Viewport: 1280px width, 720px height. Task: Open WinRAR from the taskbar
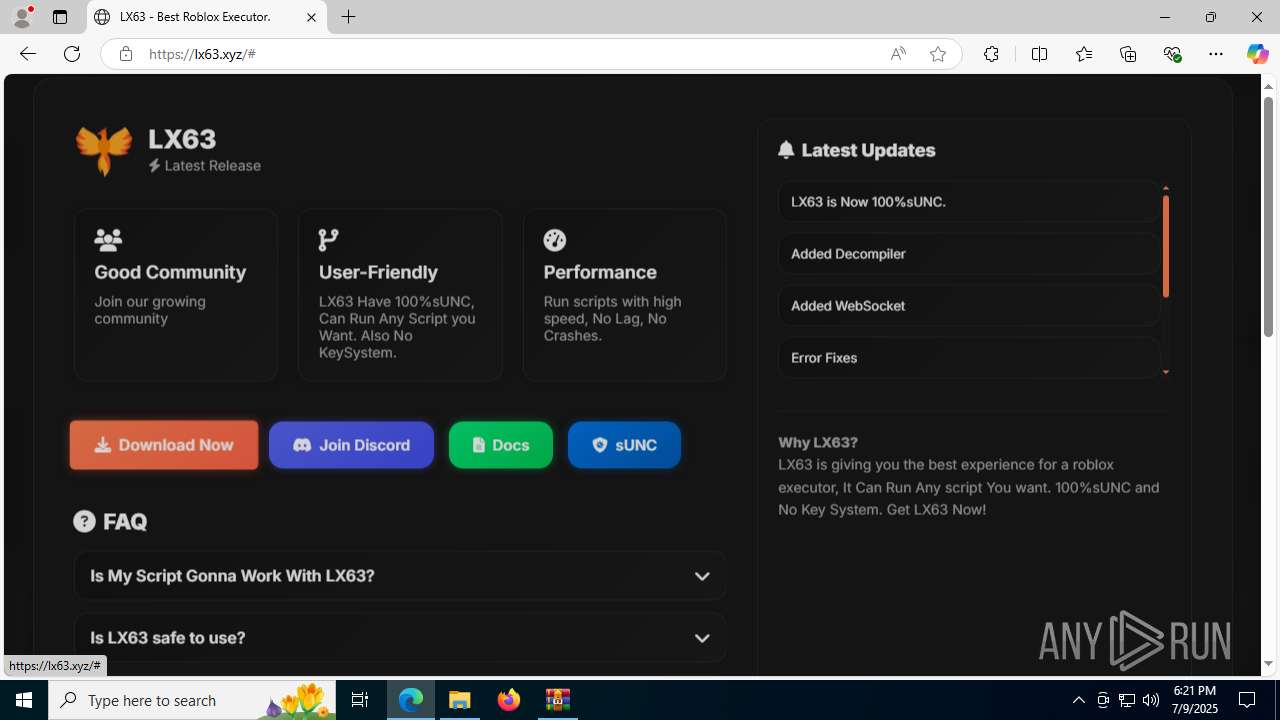558,700
